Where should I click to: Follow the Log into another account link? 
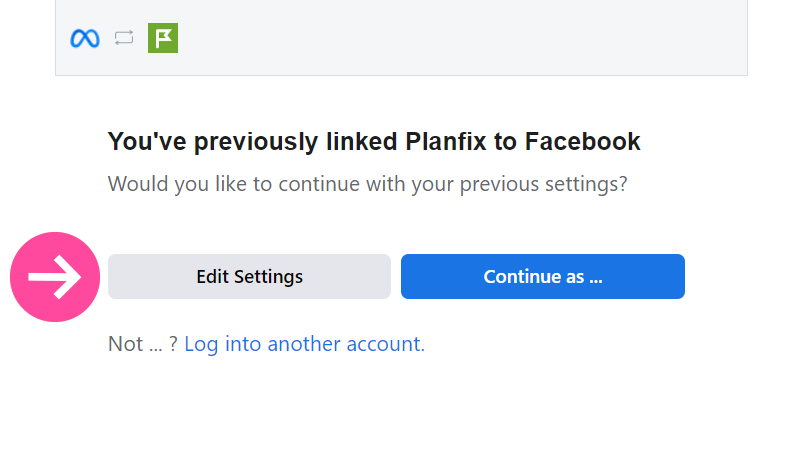(305, 344)
